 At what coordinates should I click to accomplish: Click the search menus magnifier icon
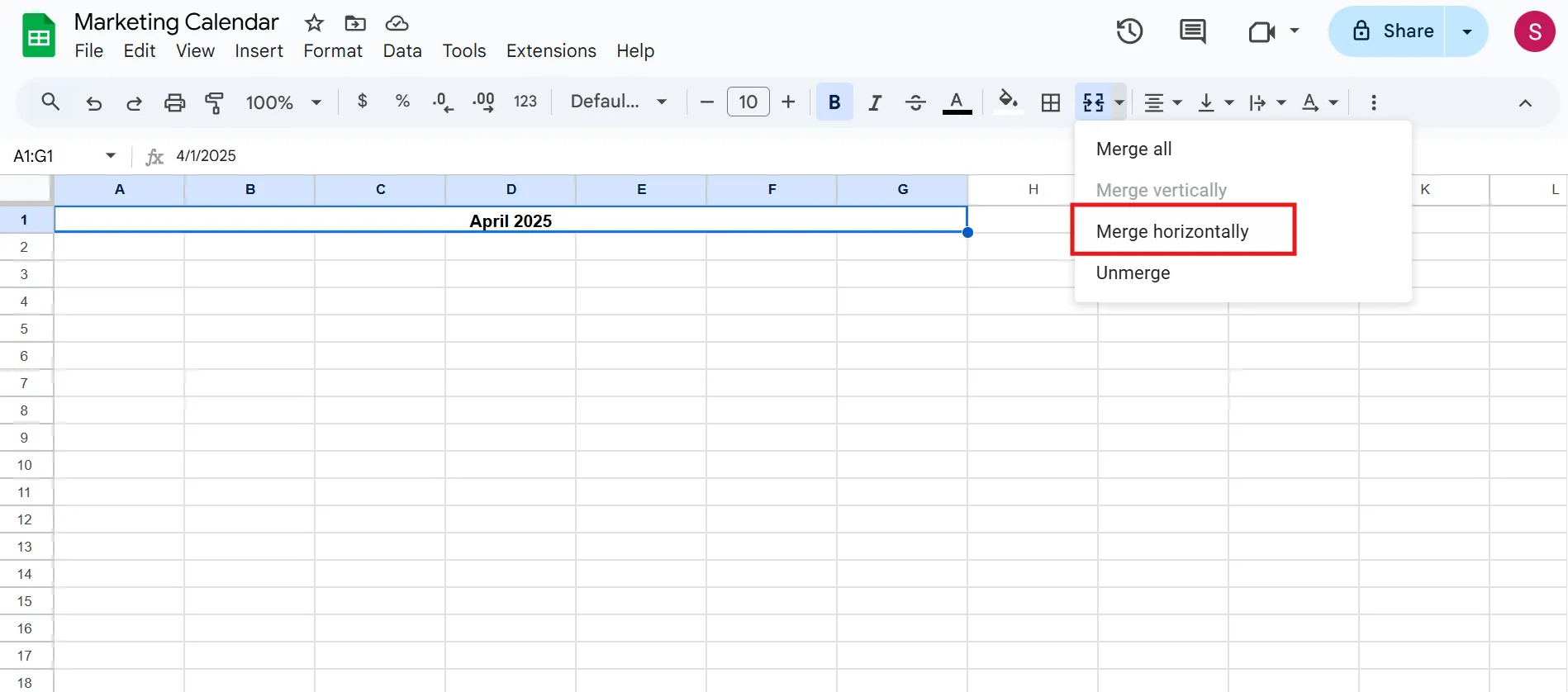pos(50,102)
